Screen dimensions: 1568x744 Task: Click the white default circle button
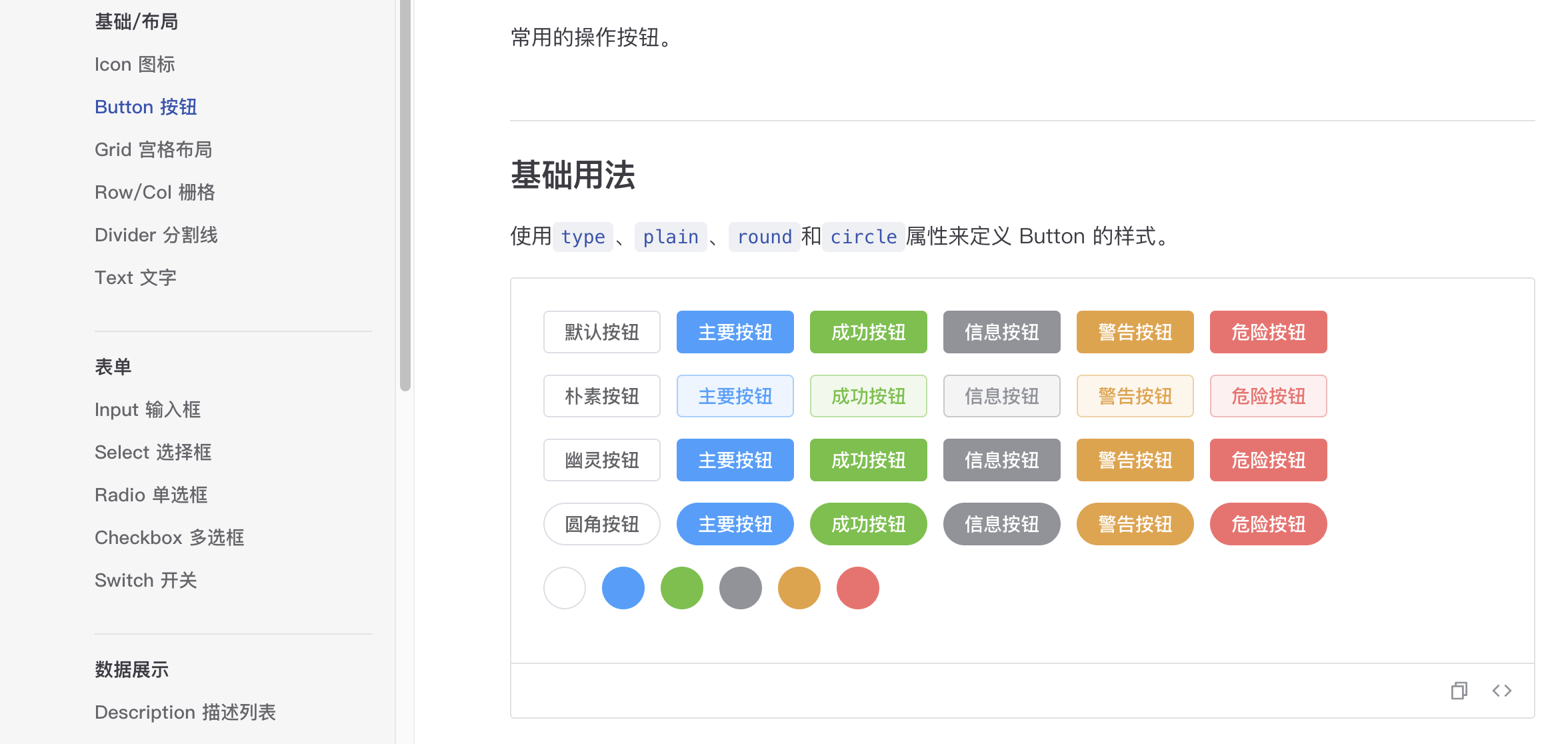564,588
